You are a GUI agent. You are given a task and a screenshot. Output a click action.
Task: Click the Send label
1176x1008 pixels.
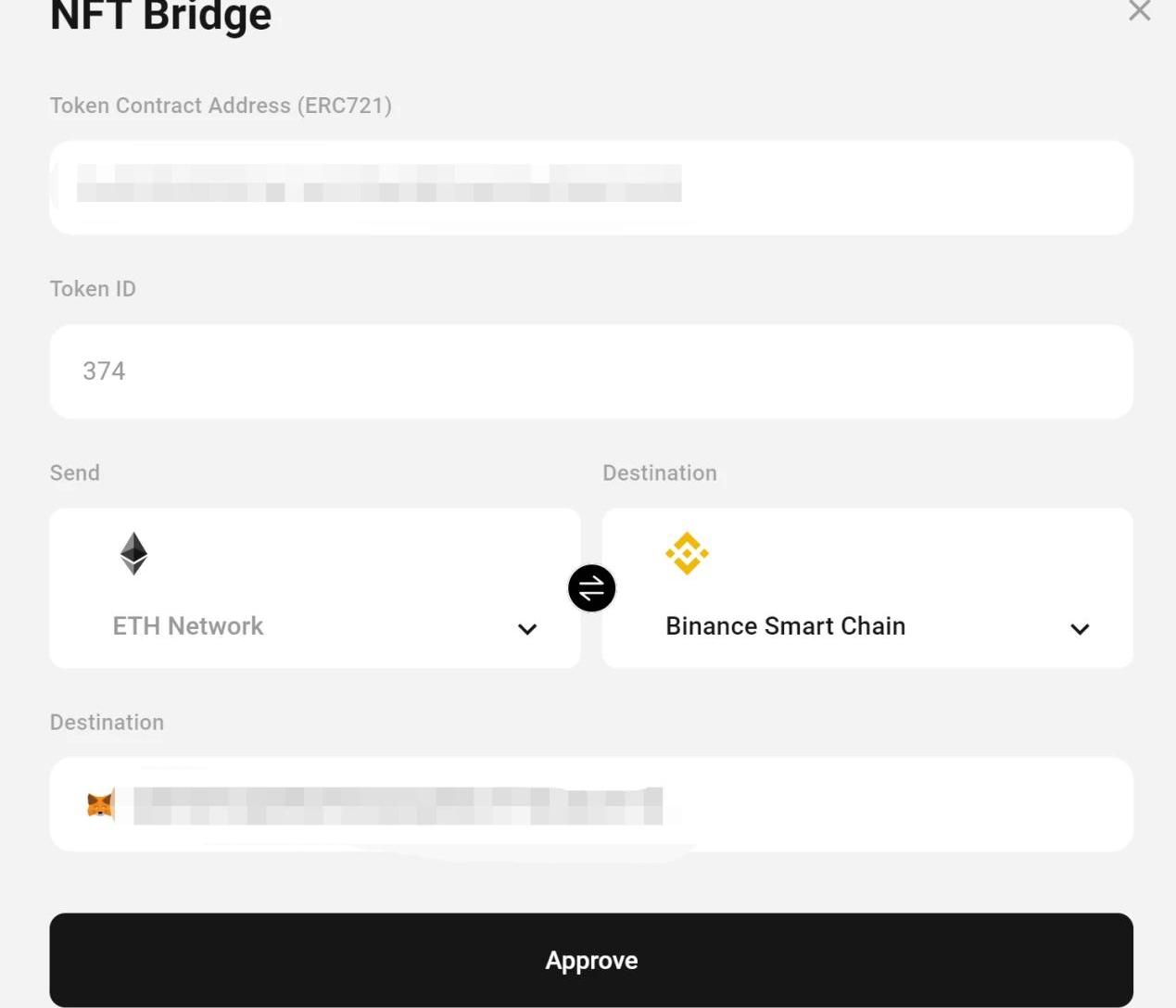click(x=75, y=473)
